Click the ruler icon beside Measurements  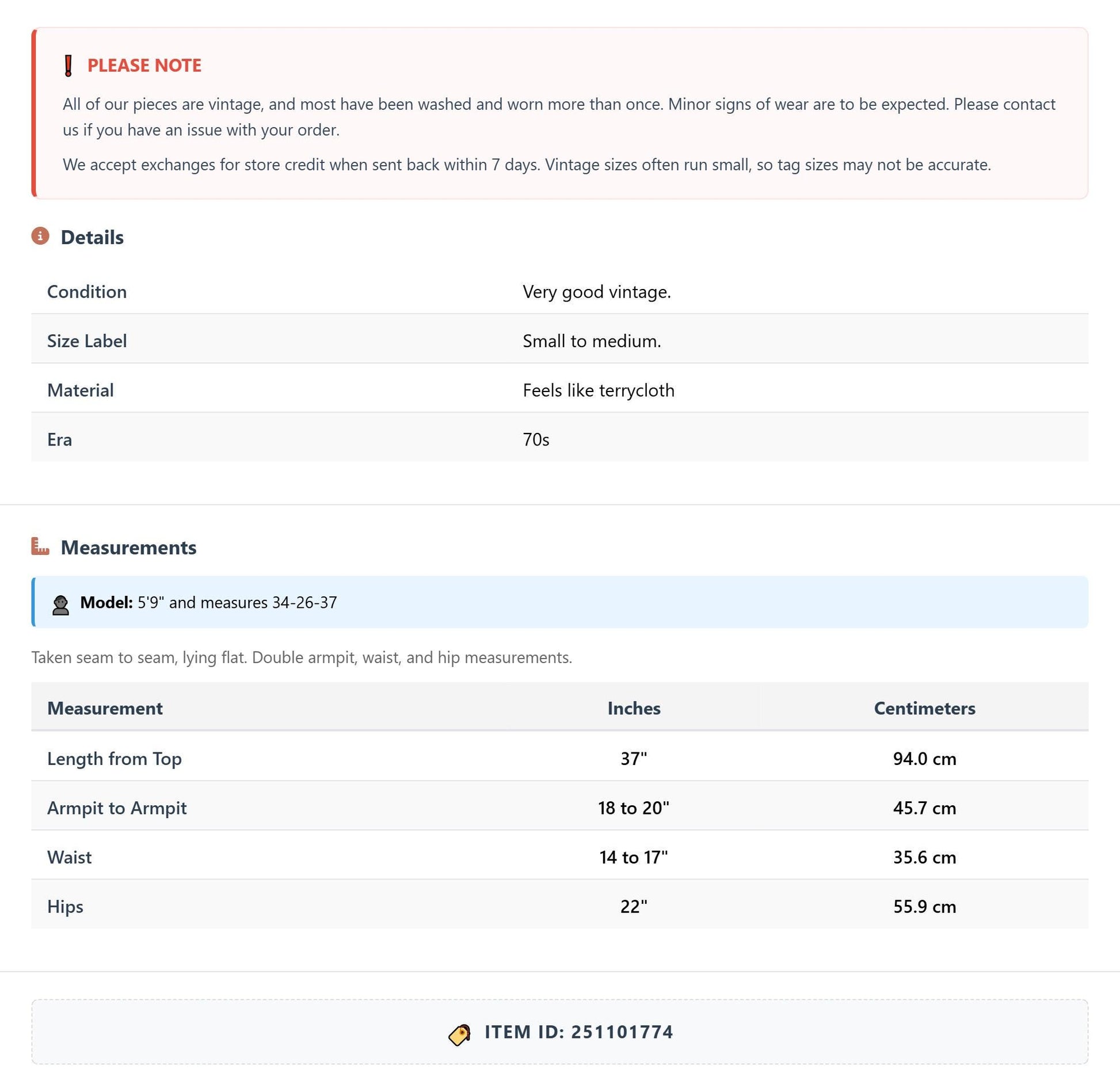click(40, 546)
